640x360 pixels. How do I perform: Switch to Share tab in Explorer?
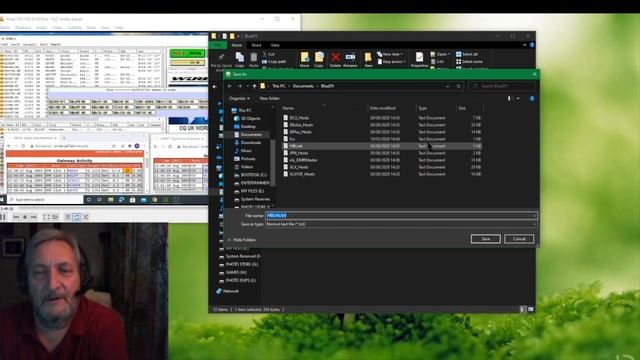click(256, 45)
